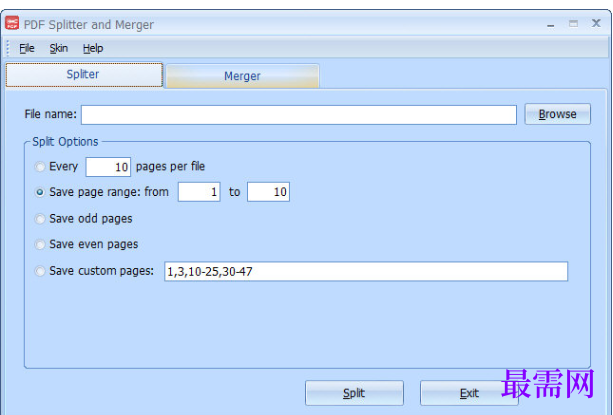Screen dimensions: 613x415
Task: Minimize the PDF Splitter and Merger window
Action: (551, 25)
